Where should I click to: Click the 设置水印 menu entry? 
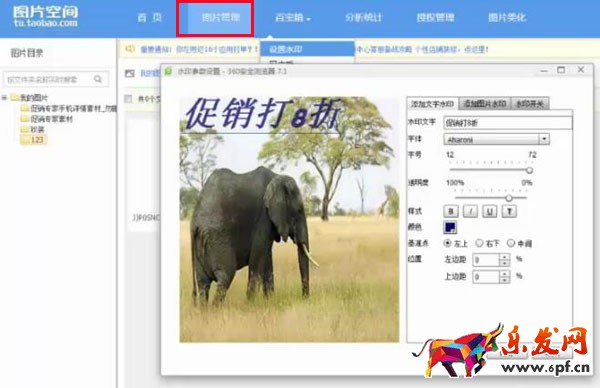(x=308, y=49)
